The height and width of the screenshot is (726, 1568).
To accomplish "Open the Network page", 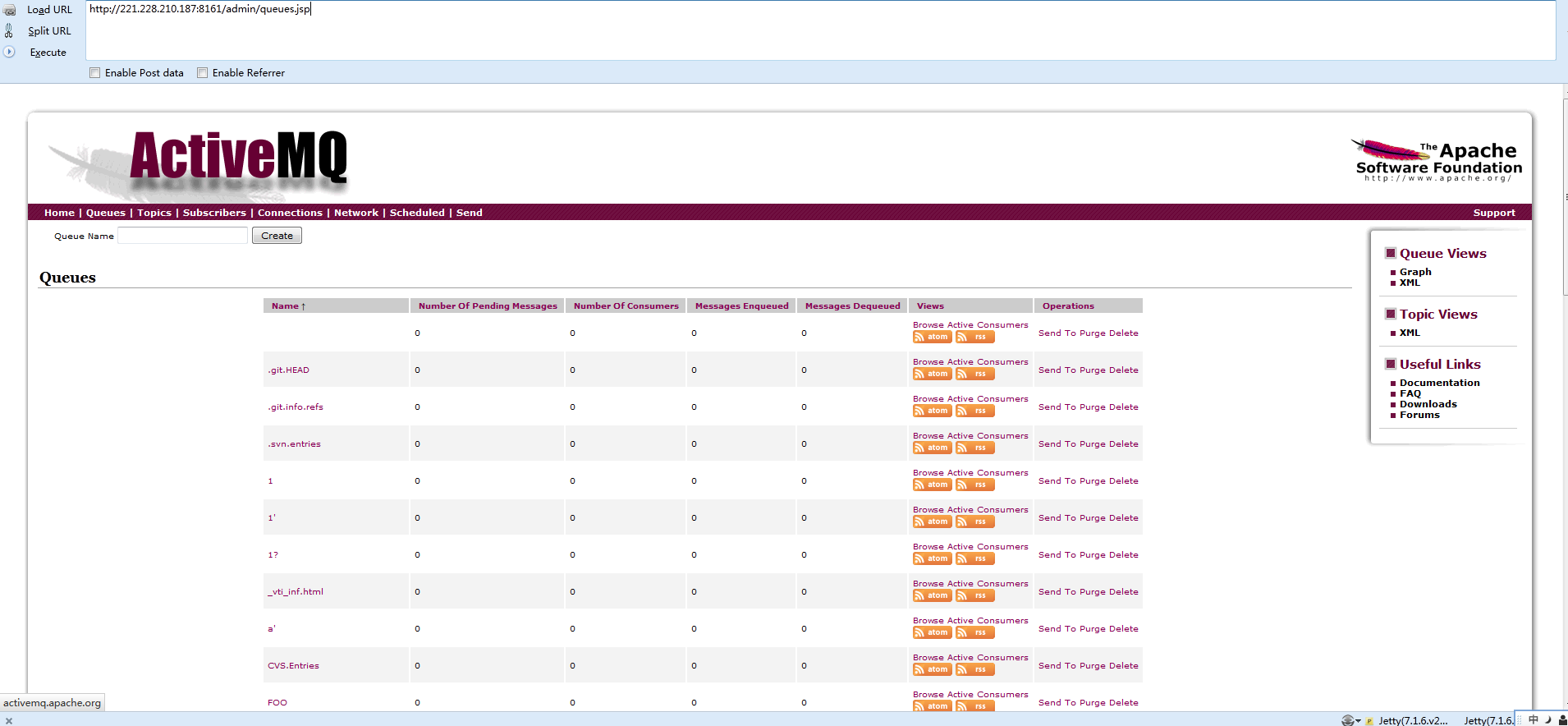I will point(356,213).
